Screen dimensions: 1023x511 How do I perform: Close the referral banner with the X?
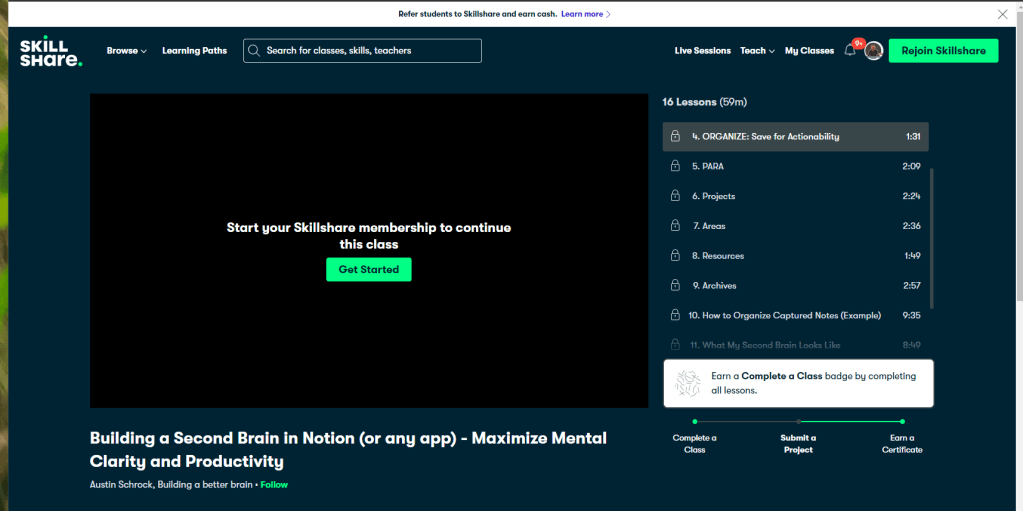coord(1002,14)
